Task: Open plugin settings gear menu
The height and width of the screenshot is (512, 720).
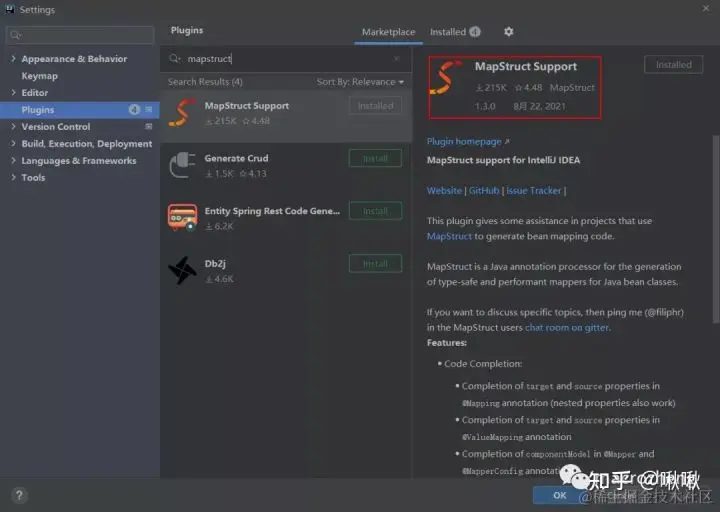Action: (x=508, y=32)
